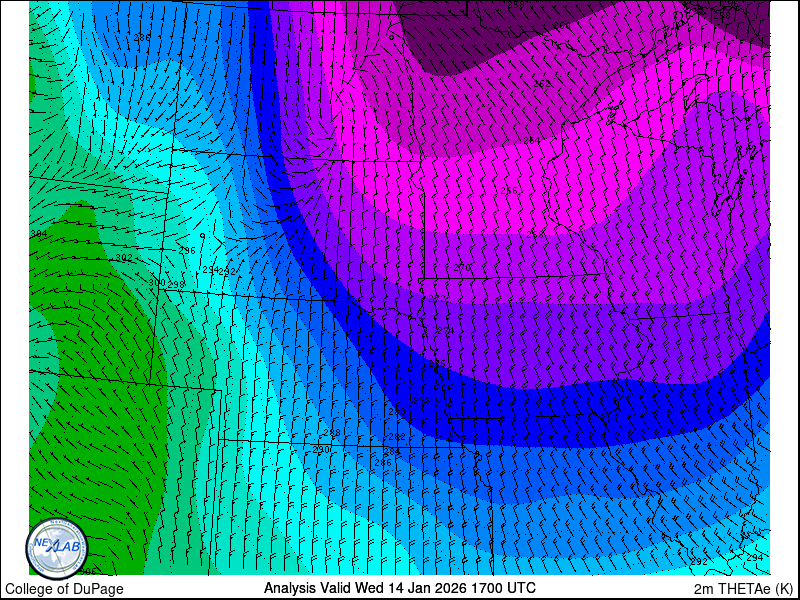The height and width of the screenshot is (600, 800).
Task: Select the 276 contour label
Action: [x=437, y=364]
